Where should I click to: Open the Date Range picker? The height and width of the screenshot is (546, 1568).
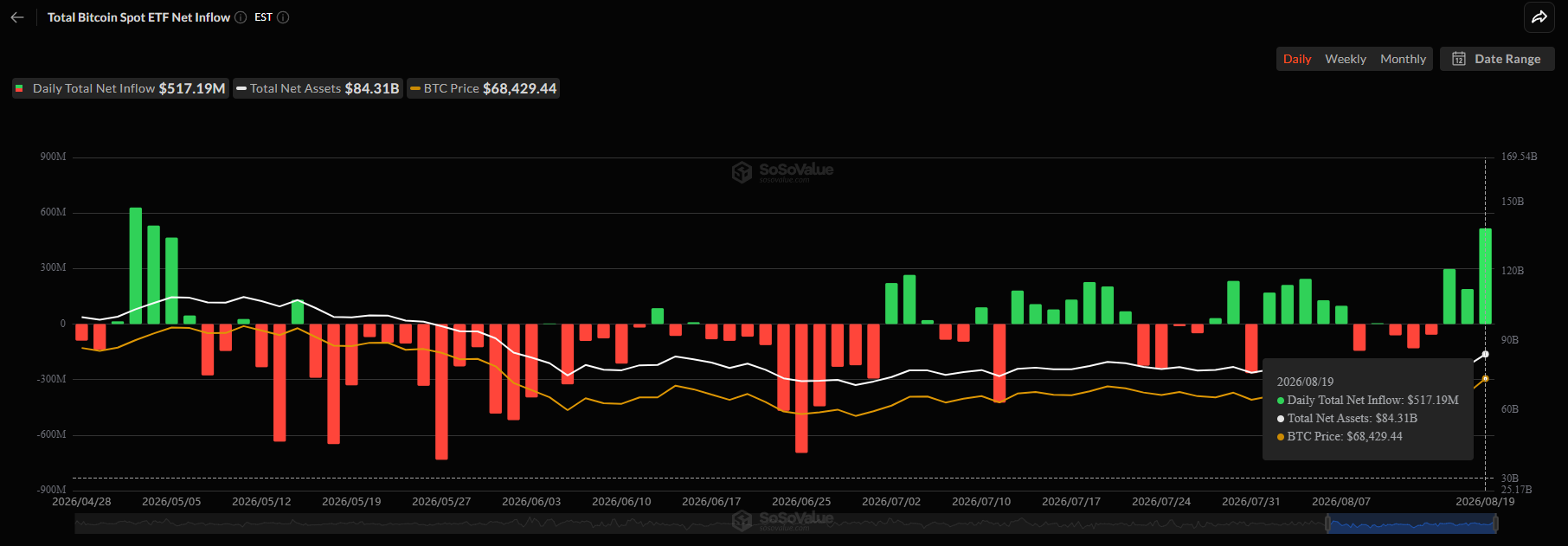[x=1497, y=59]
